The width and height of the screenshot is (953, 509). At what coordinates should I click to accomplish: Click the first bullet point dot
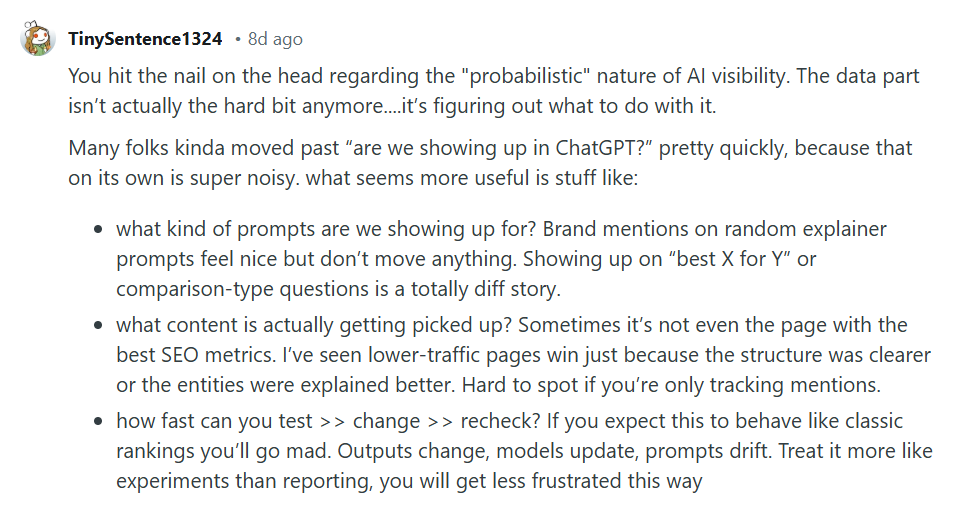pos(98,230)
